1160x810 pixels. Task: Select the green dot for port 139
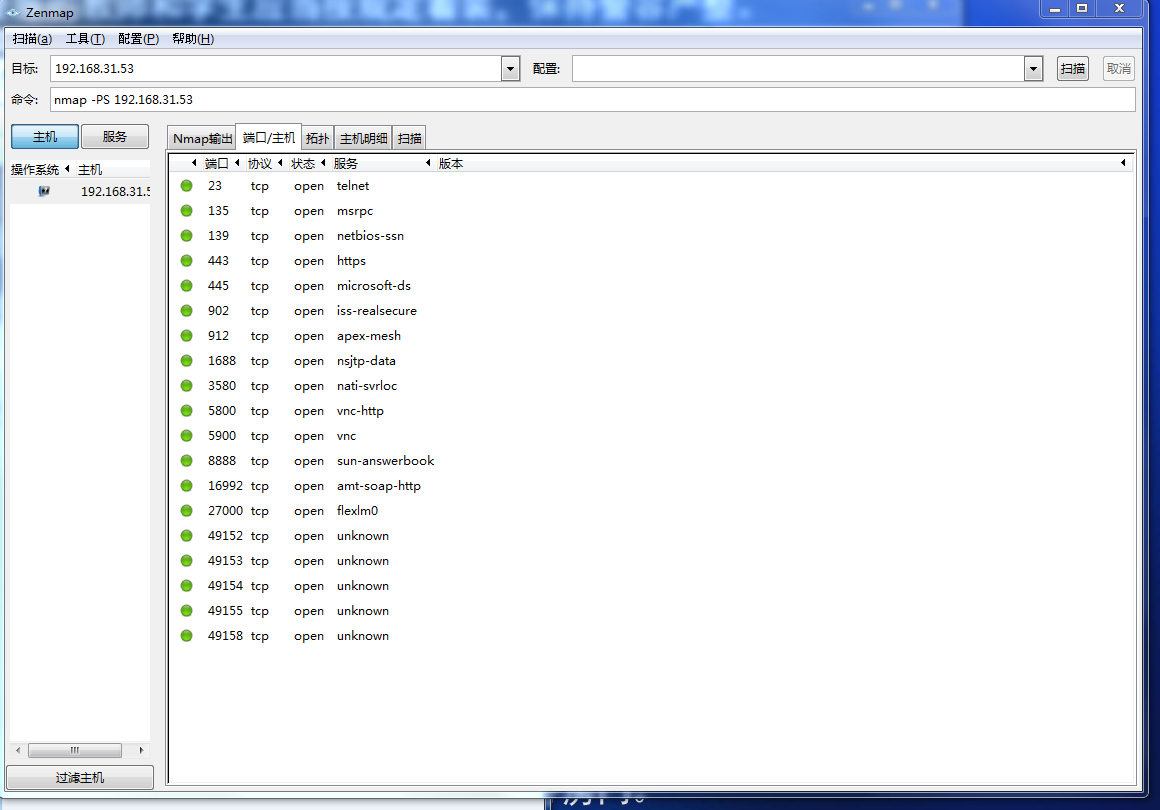186,235
